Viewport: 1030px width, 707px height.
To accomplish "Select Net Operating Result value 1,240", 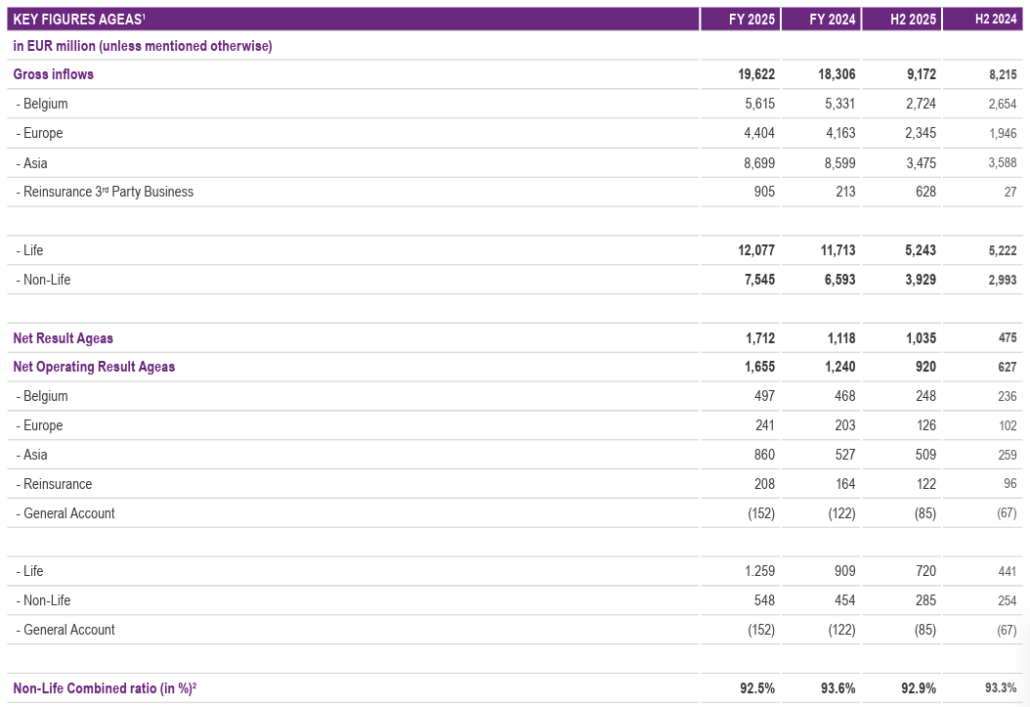I will 840,367.
